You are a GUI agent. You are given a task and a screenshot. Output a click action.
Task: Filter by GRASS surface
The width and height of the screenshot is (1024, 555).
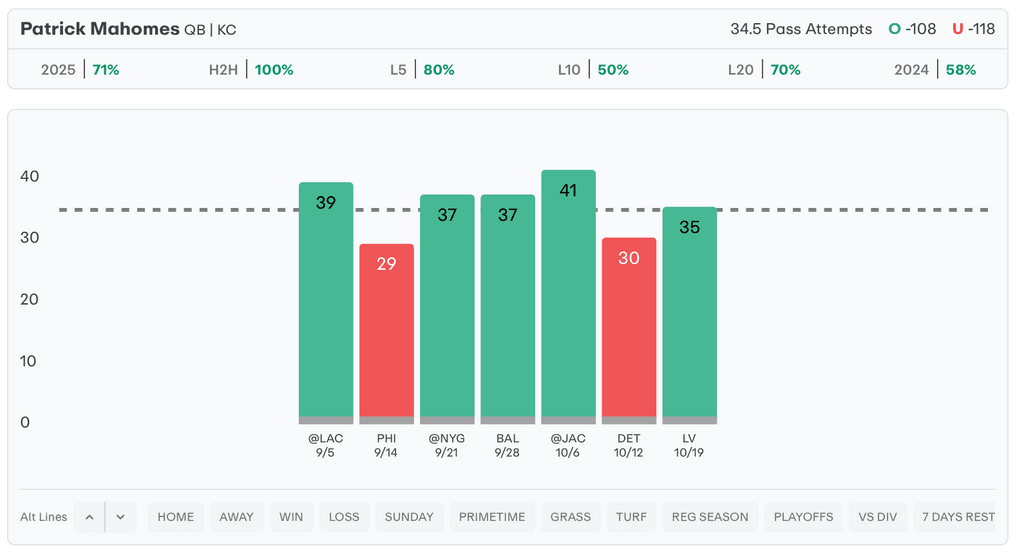(x=571, y=517)
